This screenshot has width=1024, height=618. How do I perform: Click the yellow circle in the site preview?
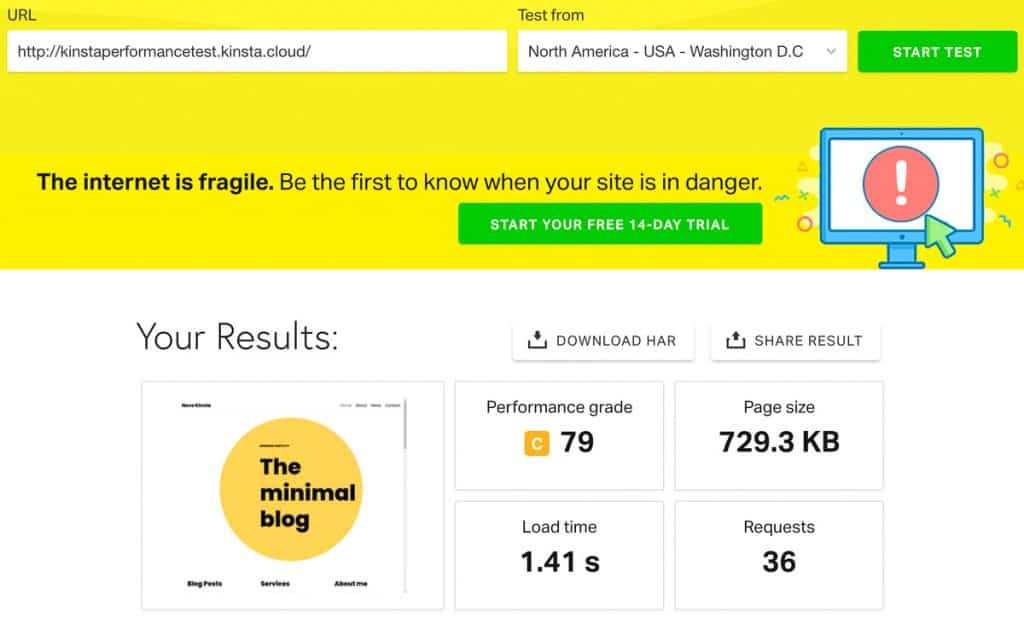pos(291,490)
